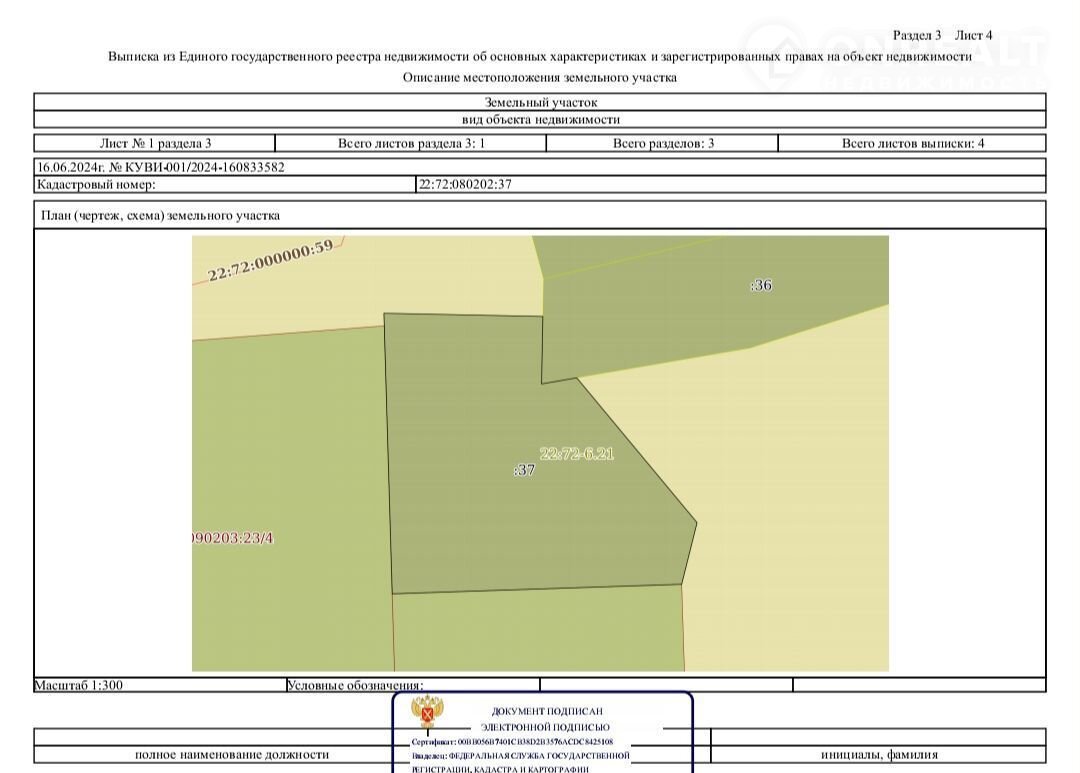Select the КУВИ-001/2024-160833582 request number line
The width and height of the screenshot is (1080, 773).
[x=160, y=167]
